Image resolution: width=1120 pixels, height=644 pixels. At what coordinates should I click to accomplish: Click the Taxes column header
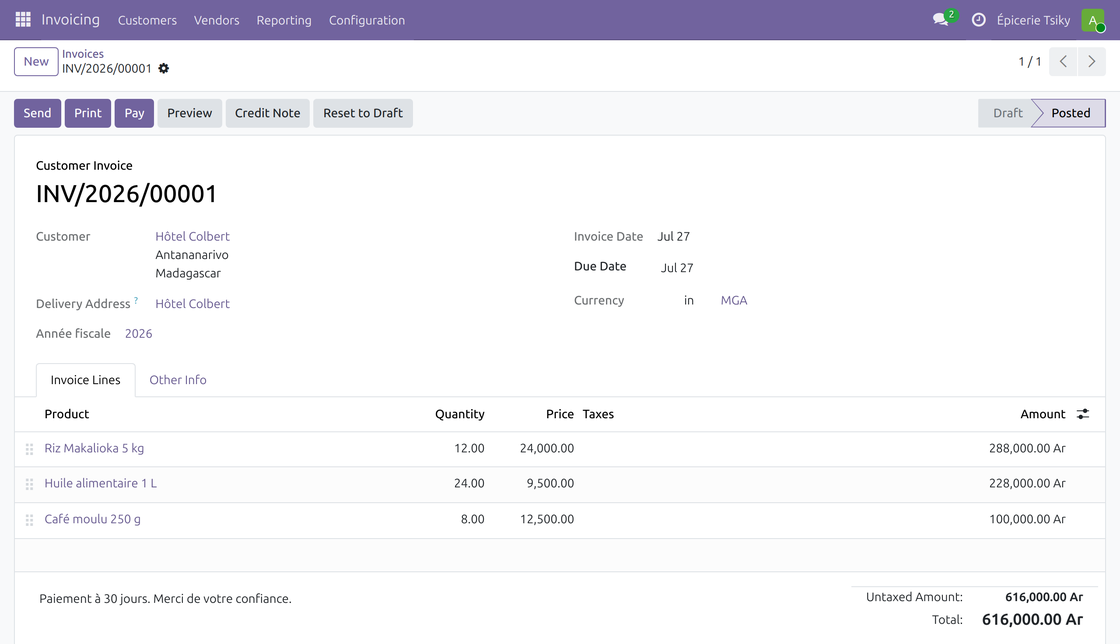pyautogui.click(x=599, y=414)
